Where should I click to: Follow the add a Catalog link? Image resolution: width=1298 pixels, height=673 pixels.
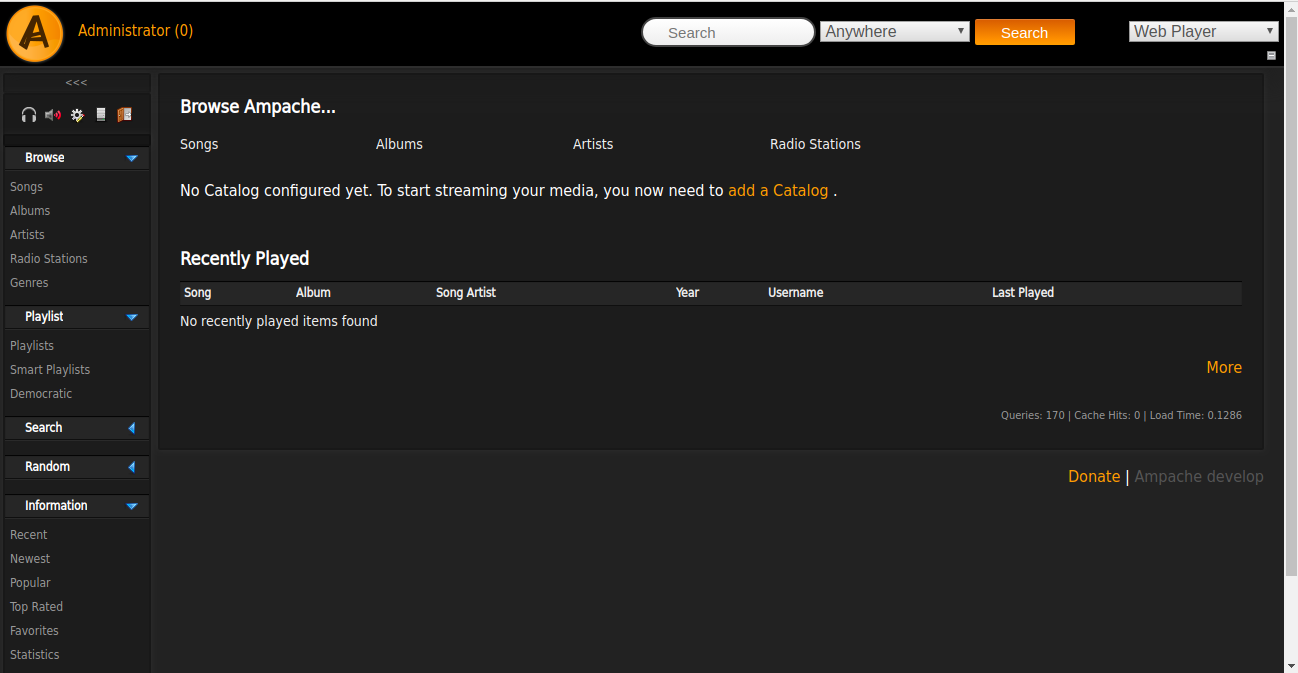[x=778, y=190]
